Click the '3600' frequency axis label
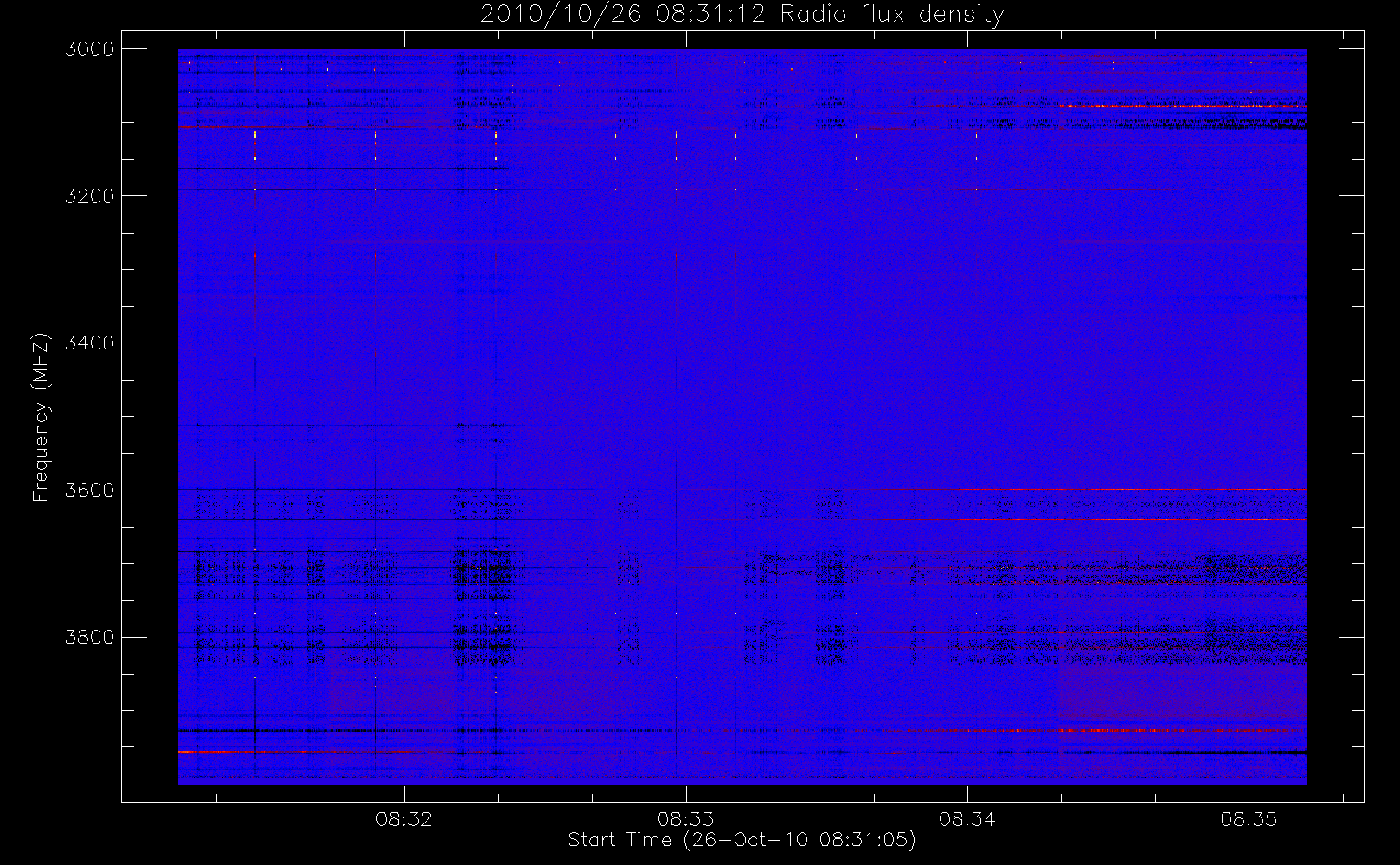 [90, 490]
